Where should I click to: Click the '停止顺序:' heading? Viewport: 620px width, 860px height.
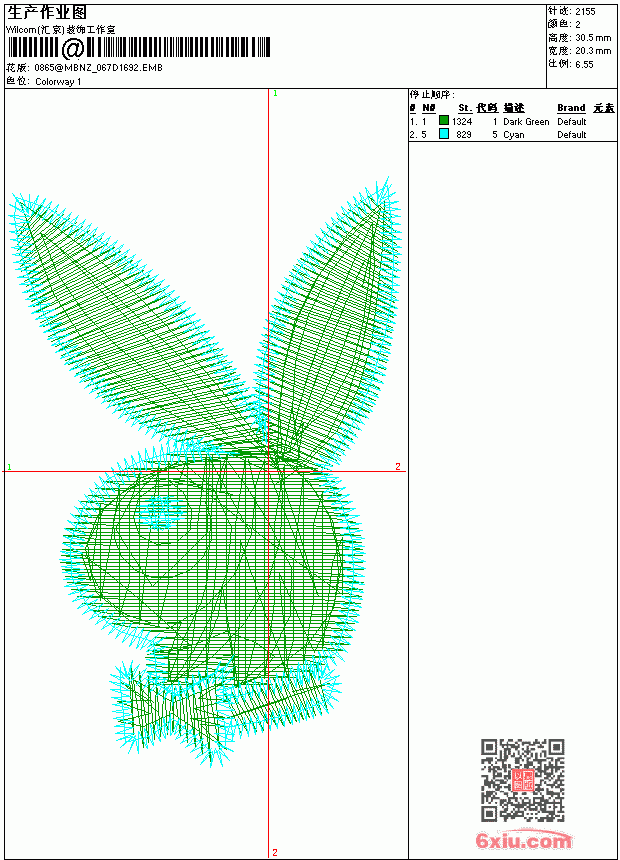[x=432, y=95]
